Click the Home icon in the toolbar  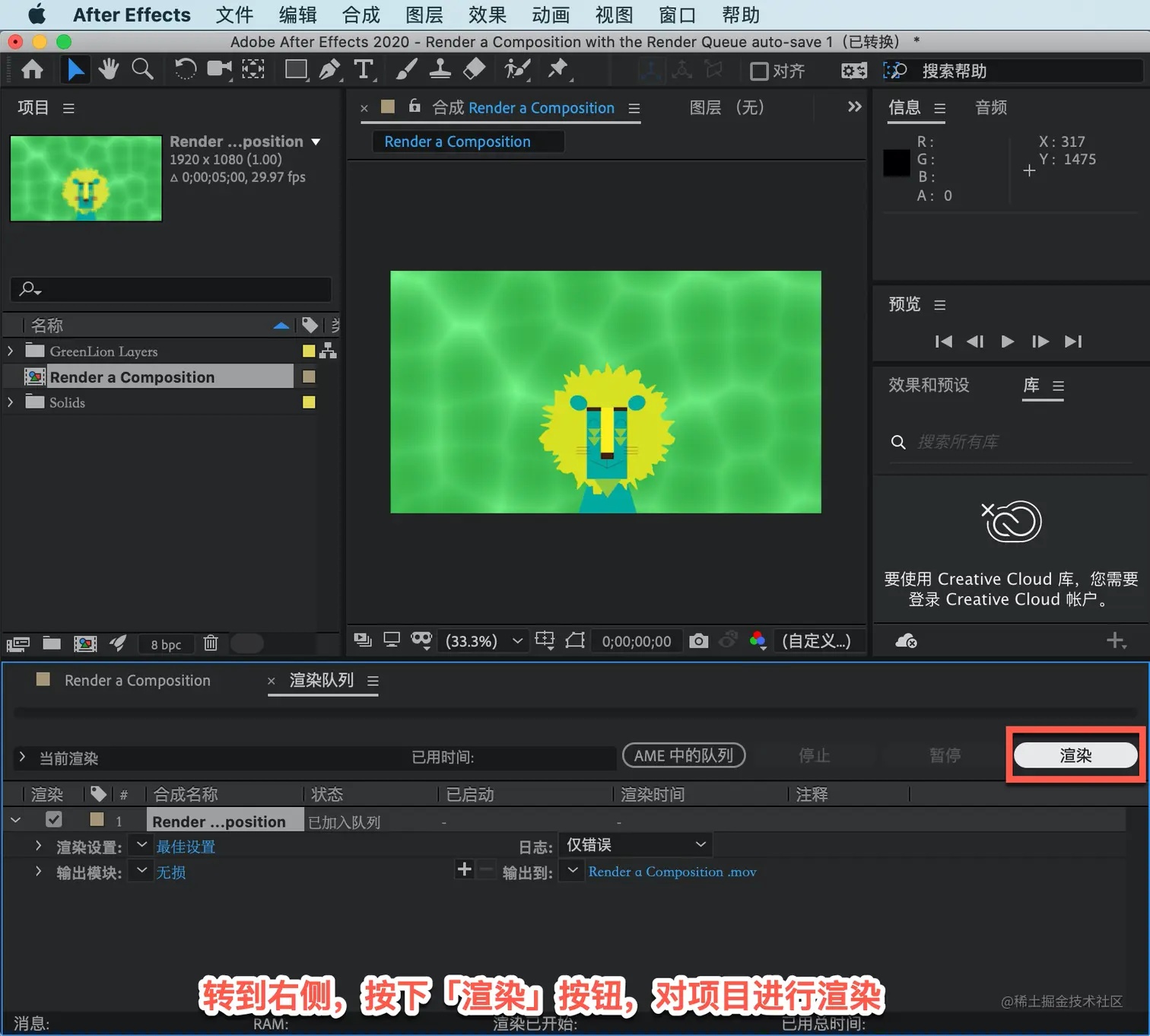(32, 70)
